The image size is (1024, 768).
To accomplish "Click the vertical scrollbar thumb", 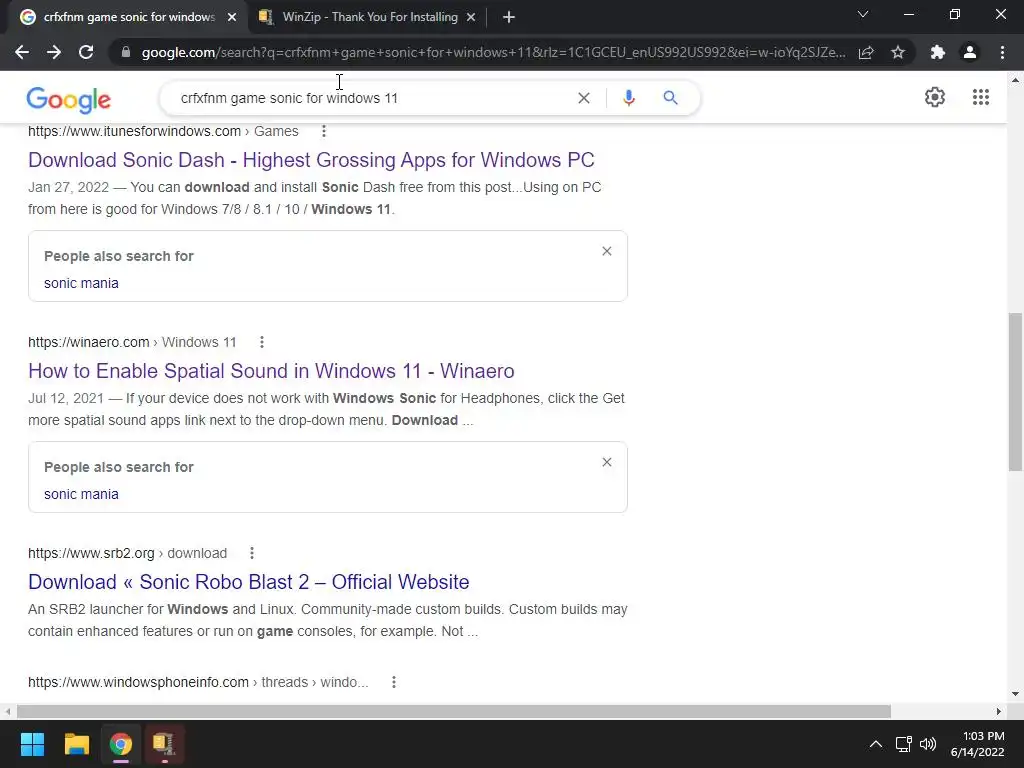I will [x=1015, y=392].
